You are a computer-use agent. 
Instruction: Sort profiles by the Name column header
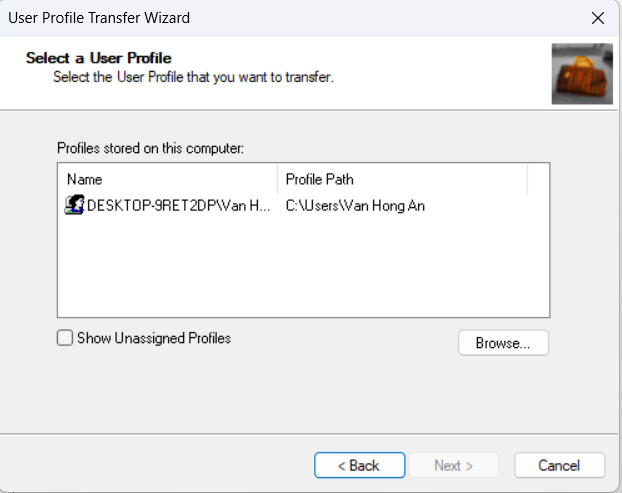pyautogui.click(x=167, y=179)
